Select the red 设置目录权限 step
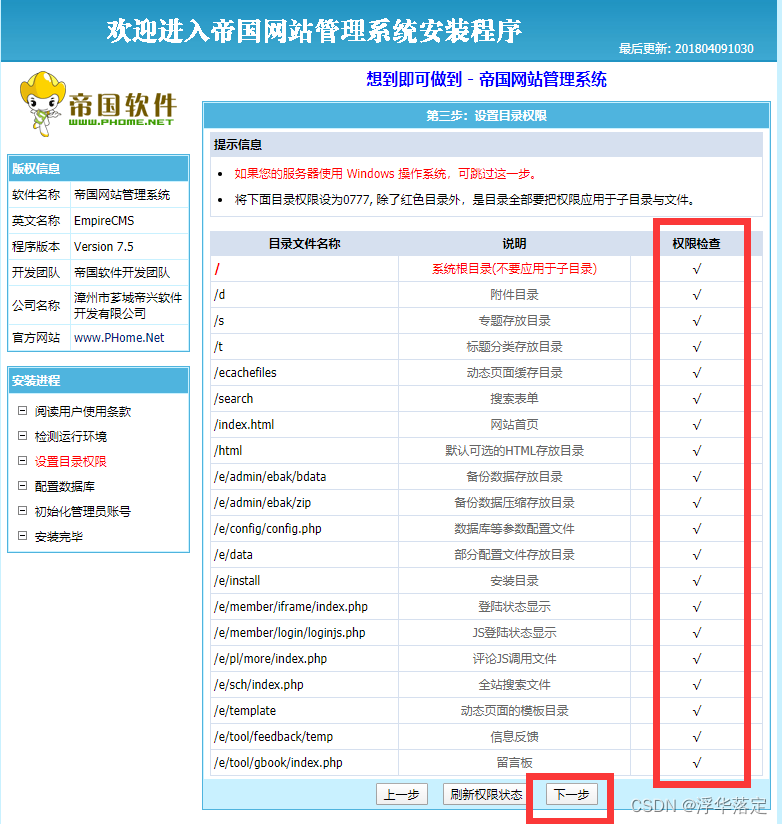Viewport: 782px width, 824px height. [x=70, y=461]
